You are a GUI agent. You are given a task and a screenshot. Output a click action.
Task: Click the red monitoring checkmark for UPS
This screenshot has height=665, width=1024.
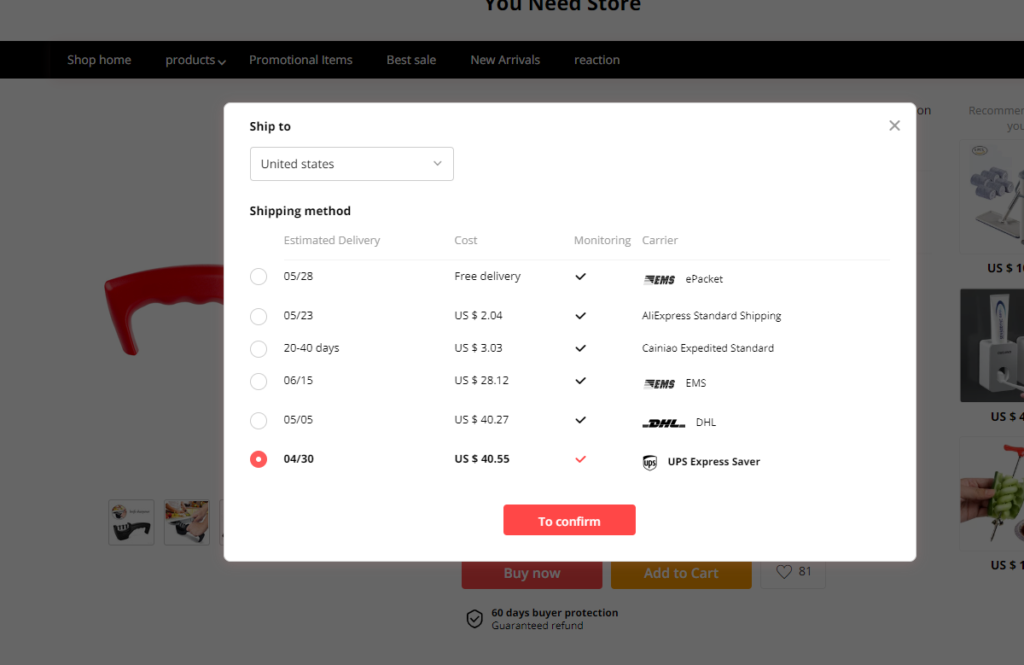coord(580,460)
